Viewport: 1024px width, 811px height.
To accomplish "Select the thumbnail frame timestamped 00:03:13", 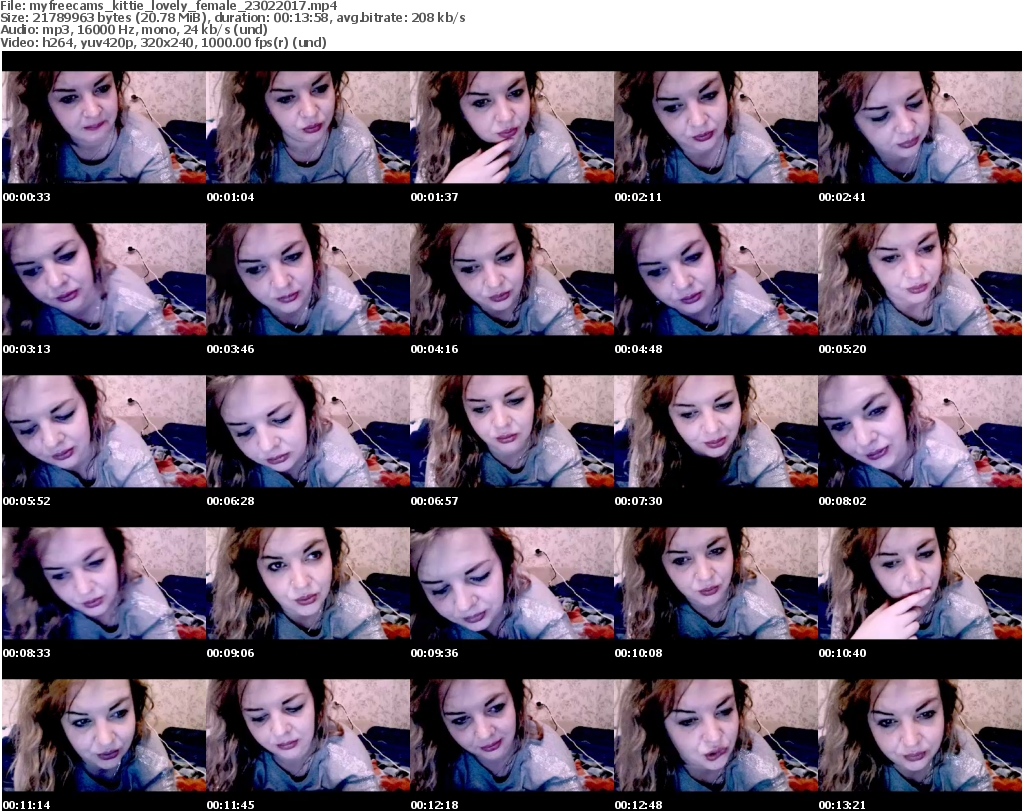I will [x=104, y=279].
